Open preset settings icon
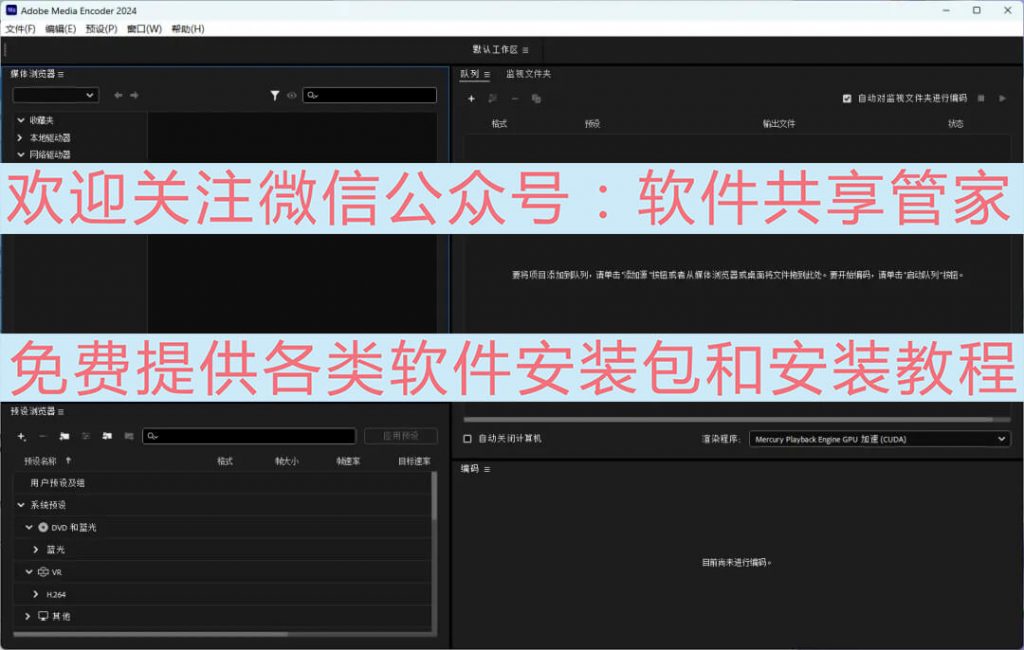 tap(86, 436)
